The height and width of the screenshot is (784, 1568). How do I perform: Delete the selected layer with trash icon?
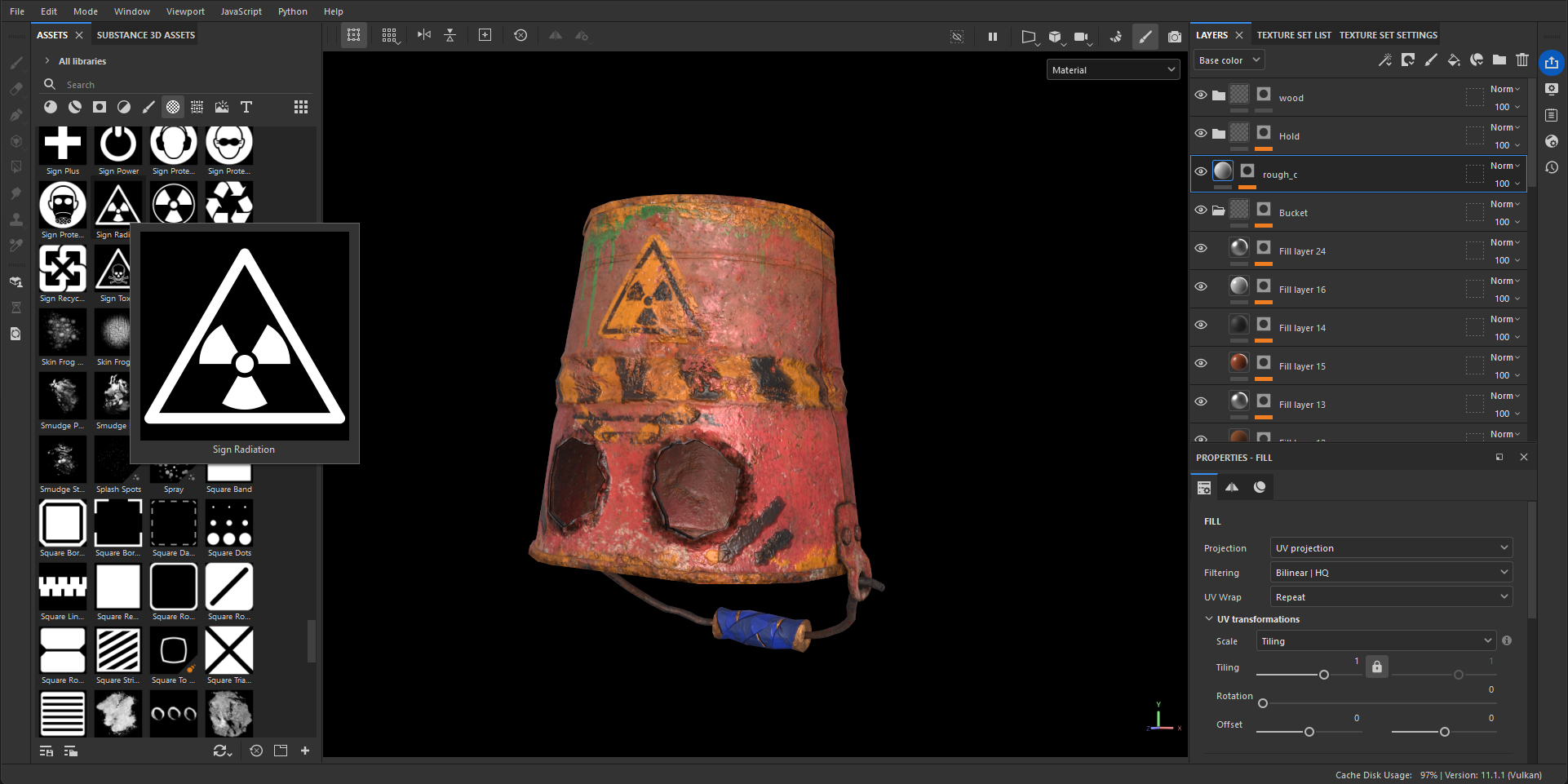click(x=1521, y=60)
